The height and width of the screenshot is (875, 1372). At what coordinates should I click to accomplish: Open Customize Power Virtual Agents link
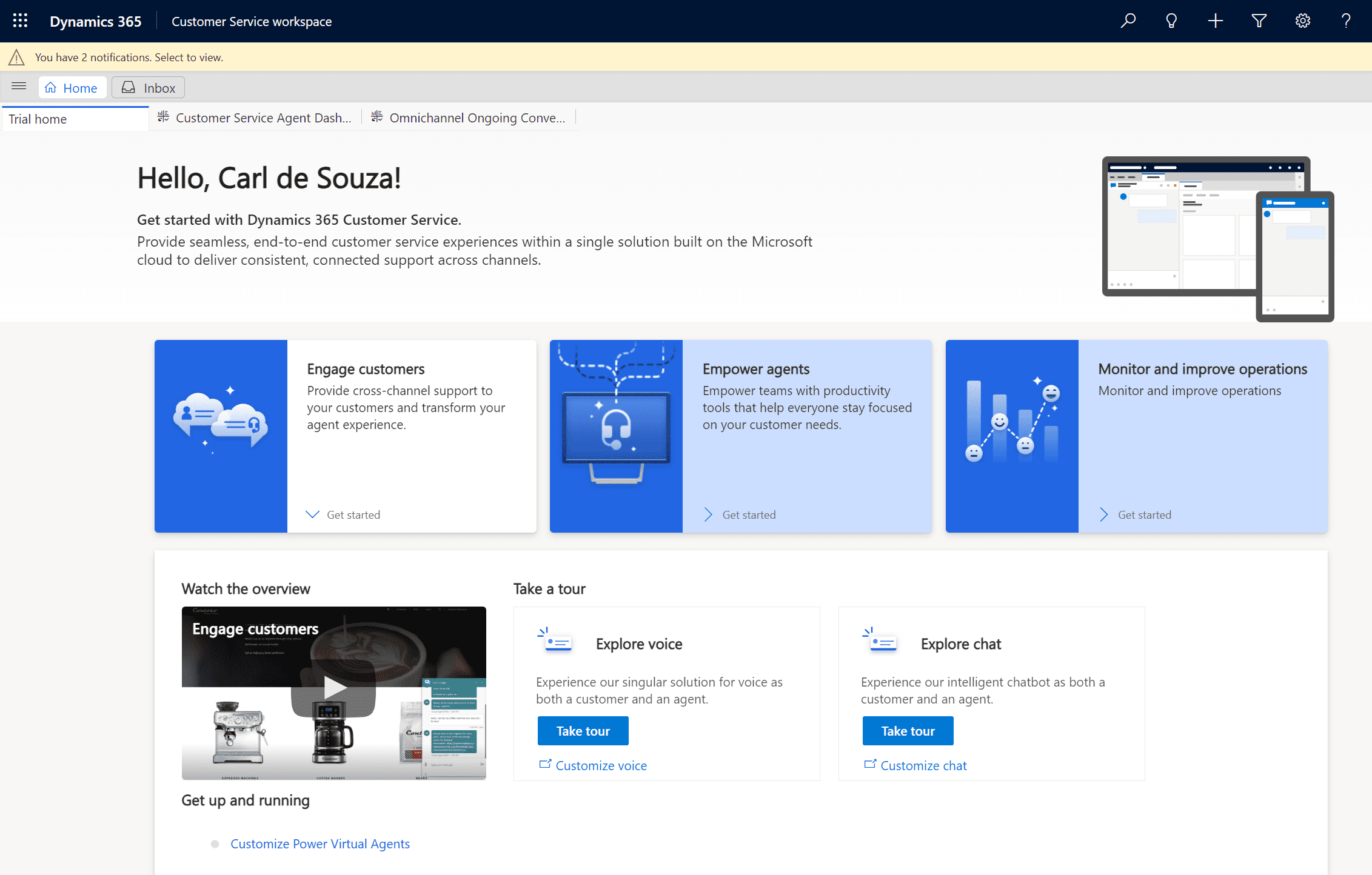320,844
